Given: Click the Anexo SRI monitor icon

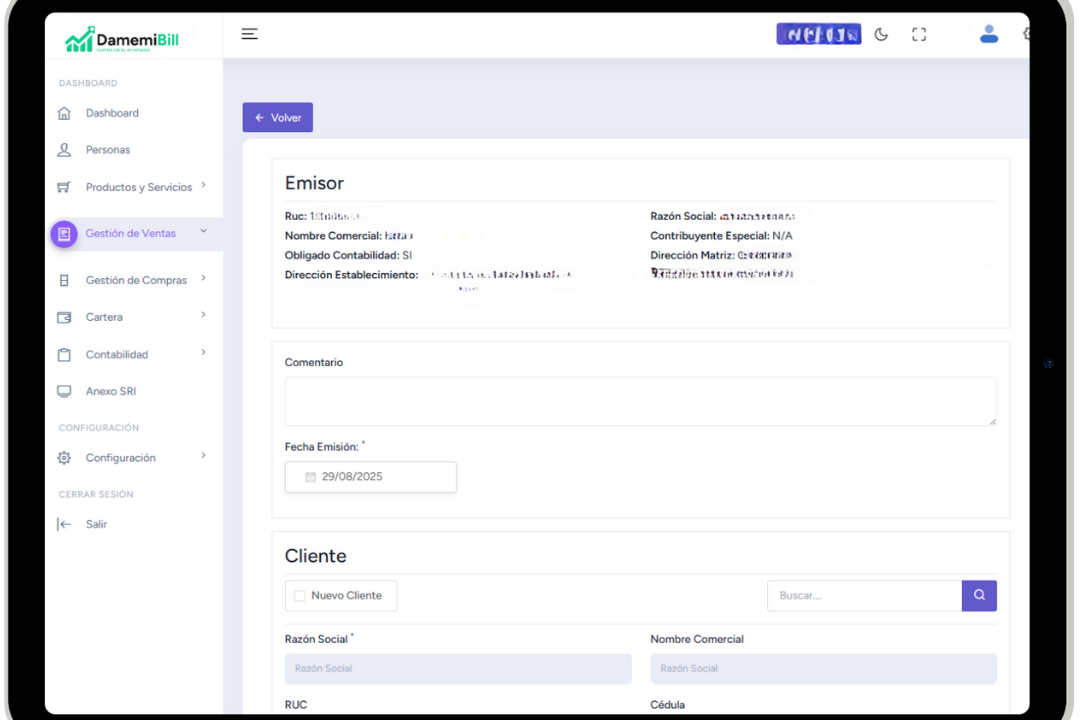Looking at the screenshot, I should tap(65, 392).
